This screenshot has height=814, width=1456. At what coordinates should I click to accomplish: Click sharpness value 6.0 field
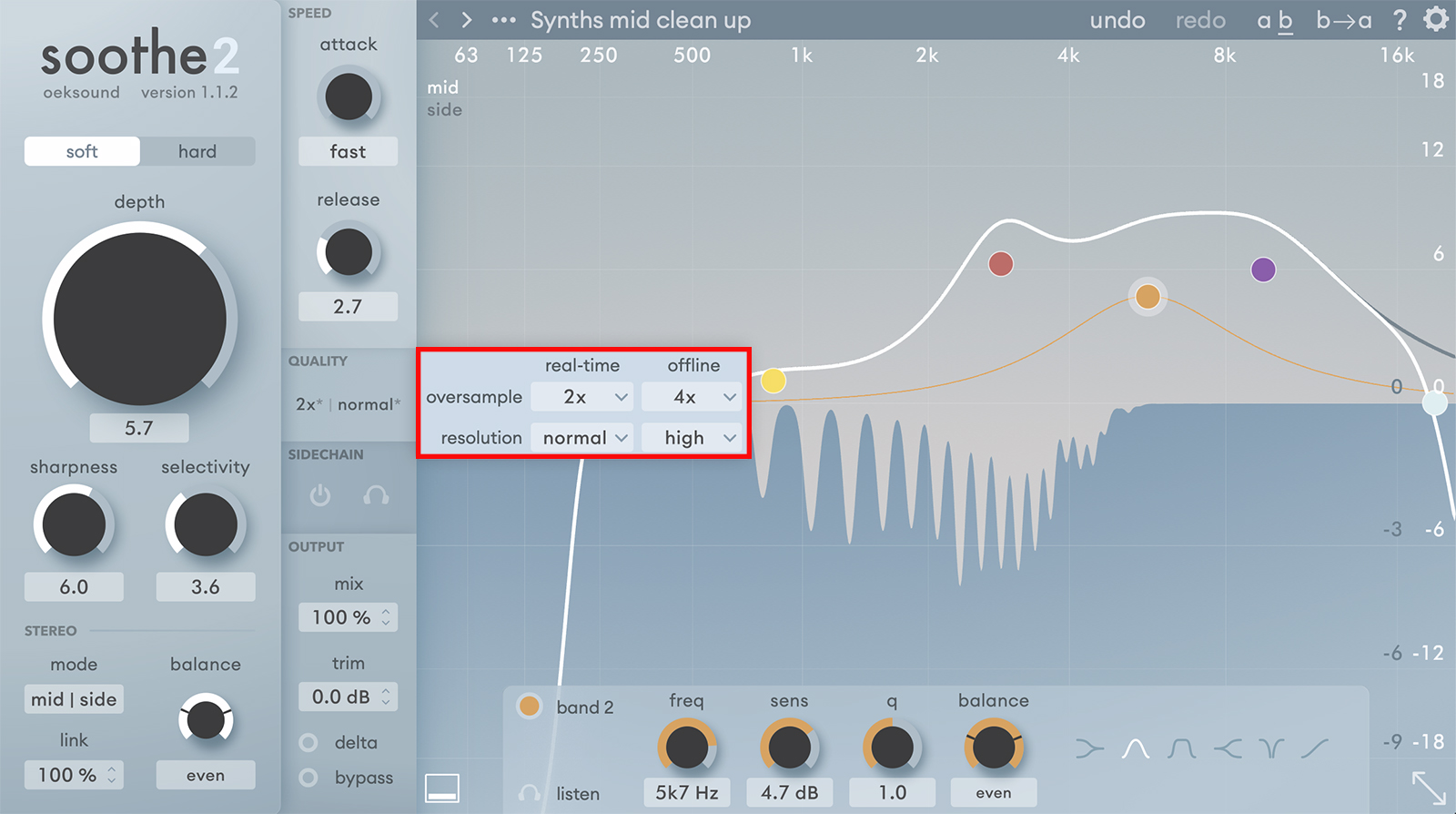[x=74, y=587]
